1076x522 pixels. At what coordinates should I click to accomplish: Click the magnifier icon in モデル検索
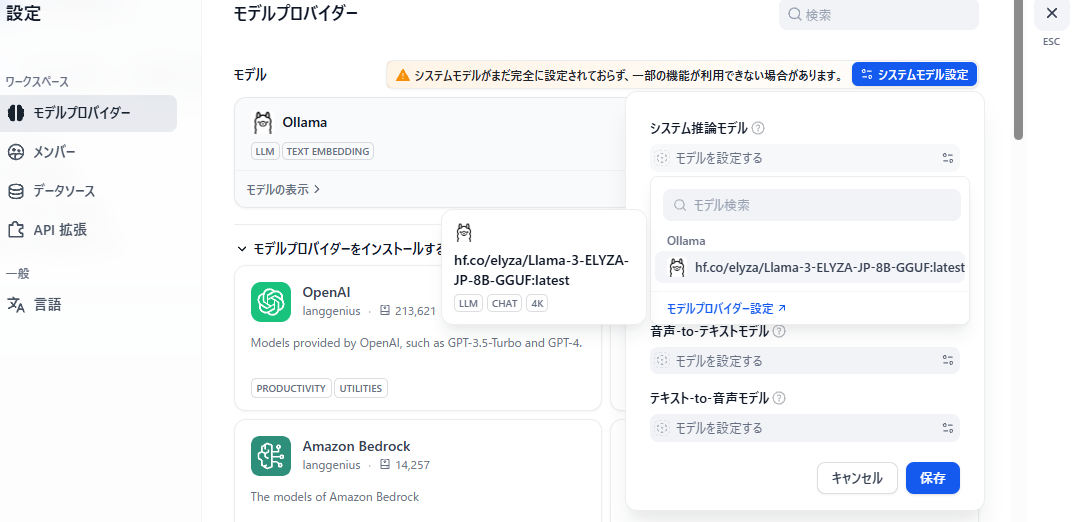click(680, 205)
